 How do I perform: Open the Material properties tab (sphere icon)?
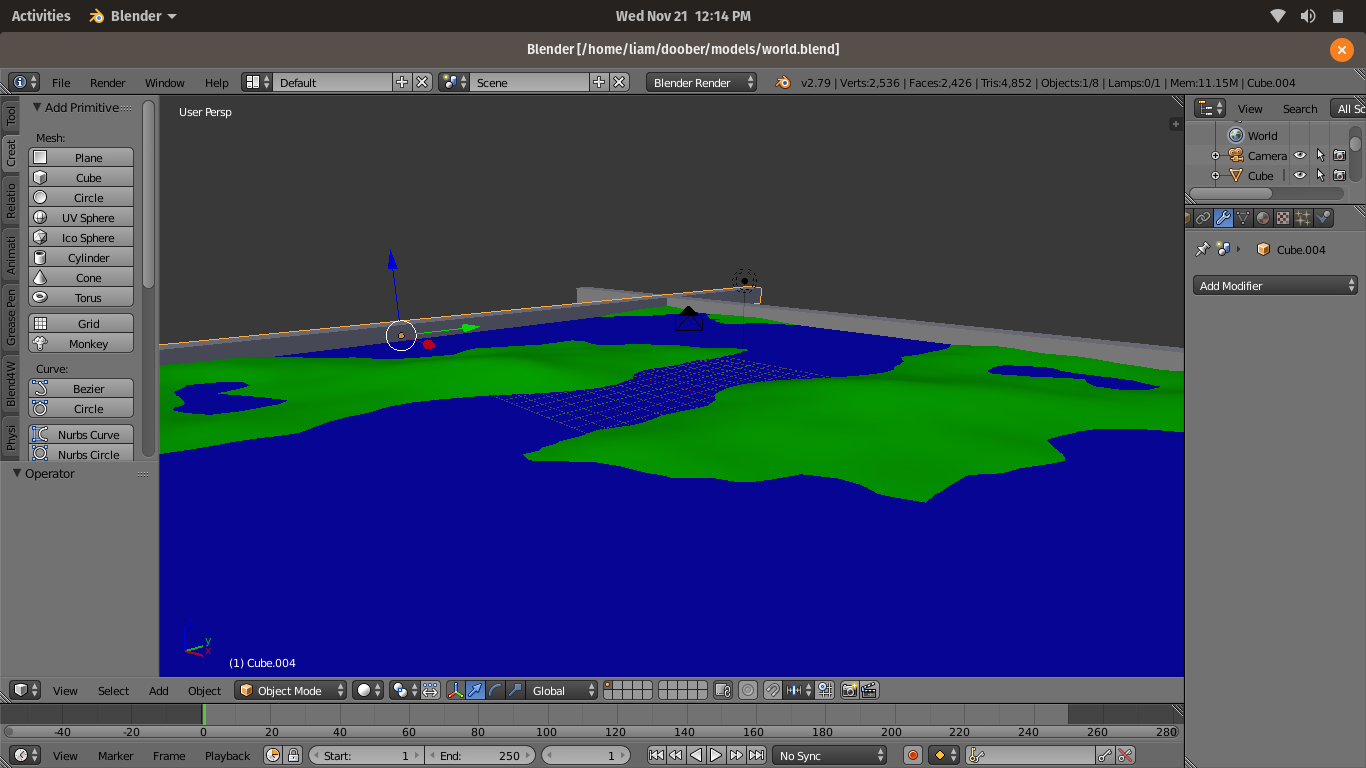point(1263,218)
